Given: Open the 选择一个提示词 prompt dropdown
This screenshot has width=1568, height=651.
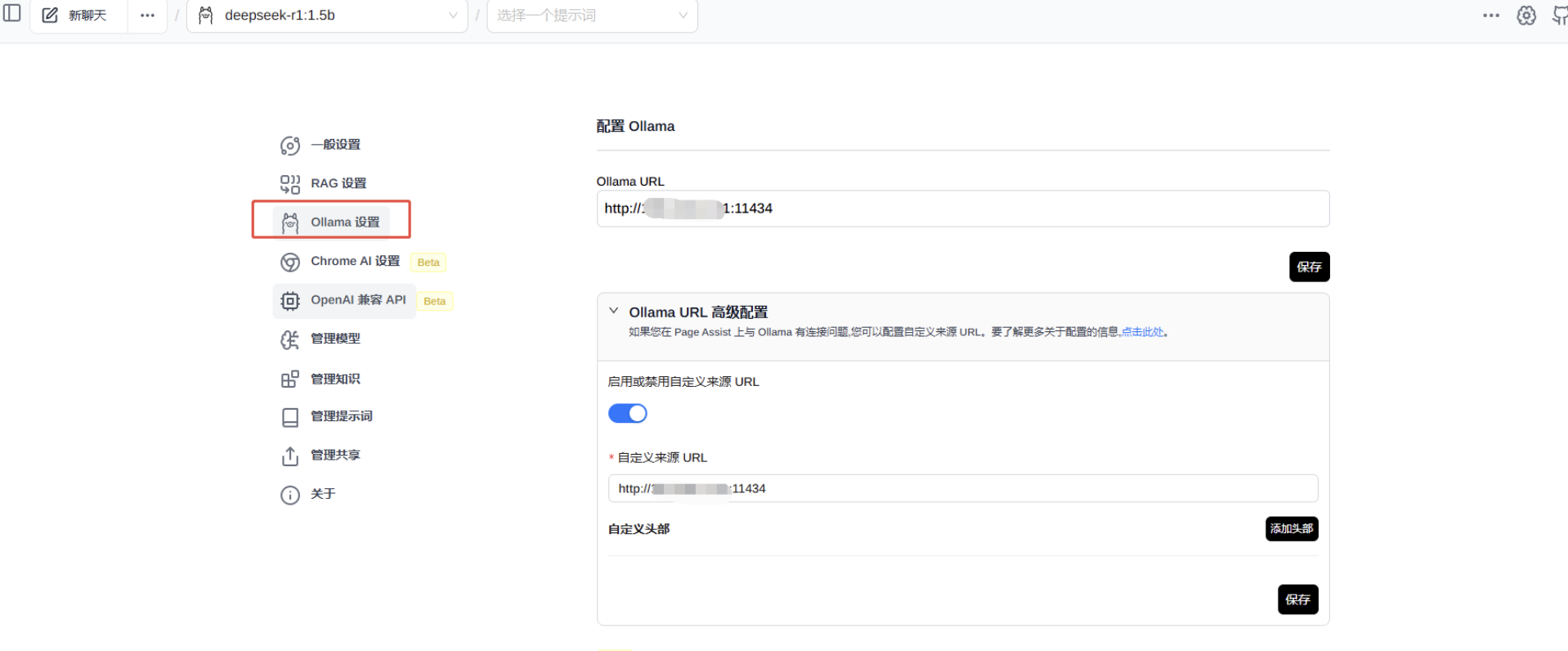Looking at the screenshot, I should coord(592,16).
